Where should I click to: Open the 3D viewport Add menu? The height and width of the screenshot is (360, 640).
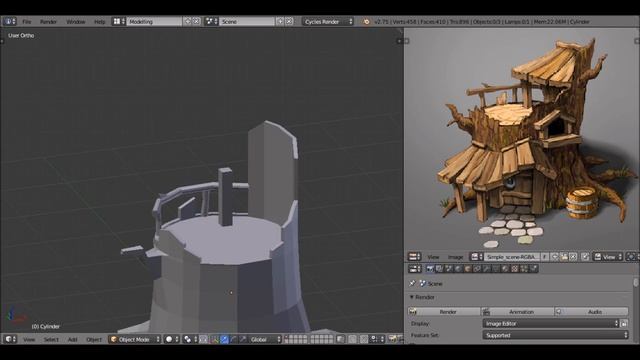[72, 340]
